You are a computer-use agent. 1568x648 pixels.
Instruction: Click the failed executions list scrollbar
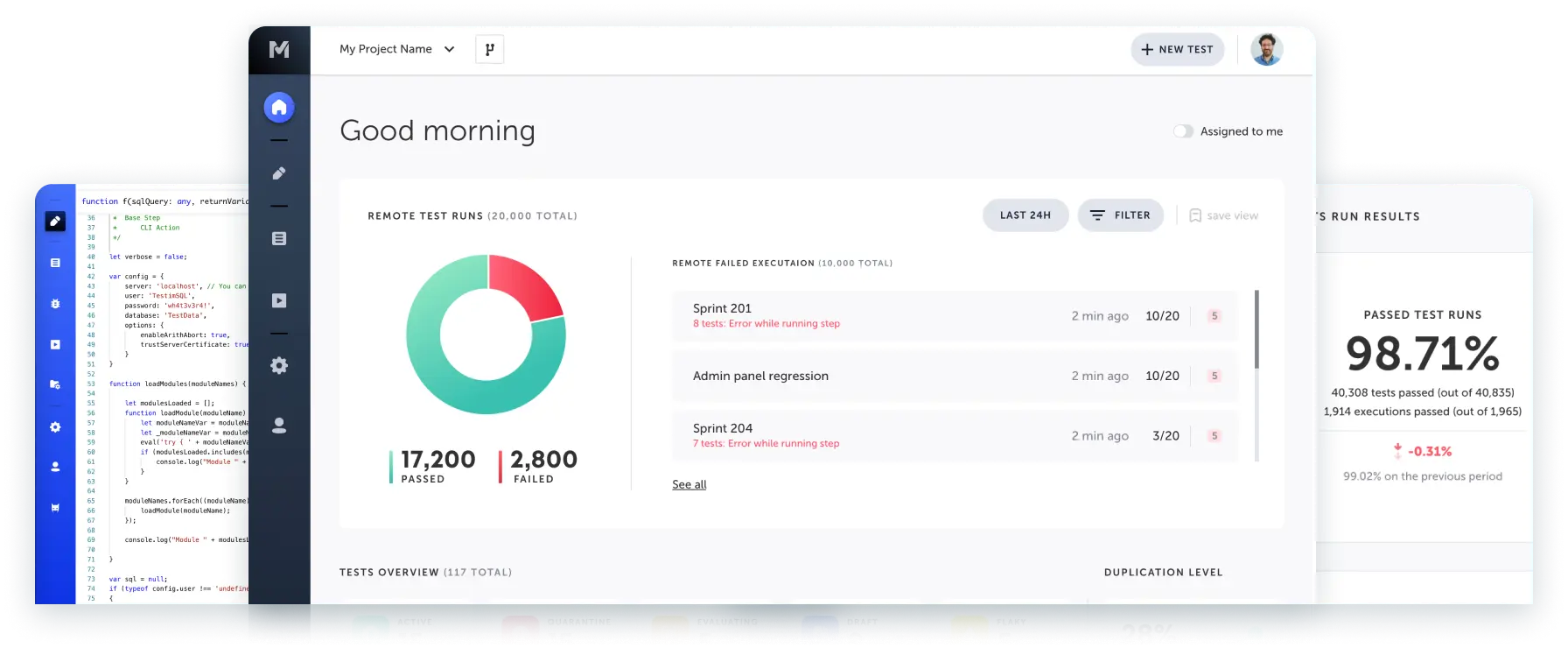tap(1256, 329)
